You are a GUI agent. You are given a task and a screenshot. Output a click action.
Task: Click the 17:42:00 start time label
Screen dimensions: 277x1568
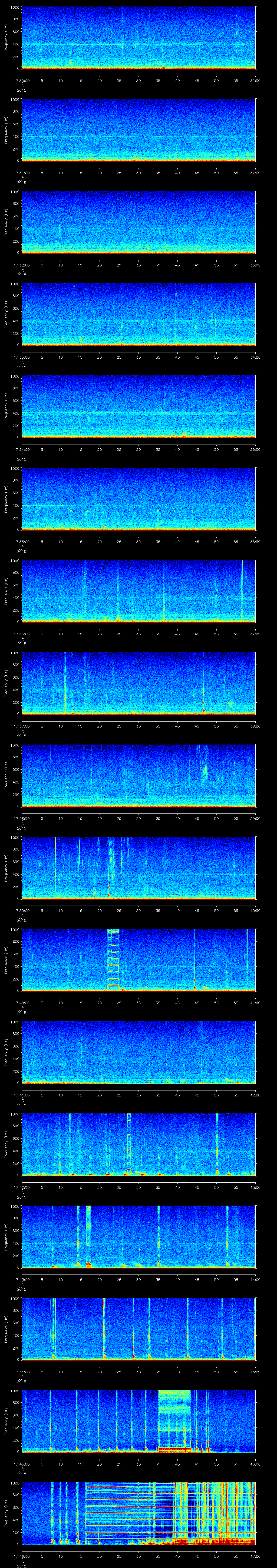click(x=21, y=1187)
